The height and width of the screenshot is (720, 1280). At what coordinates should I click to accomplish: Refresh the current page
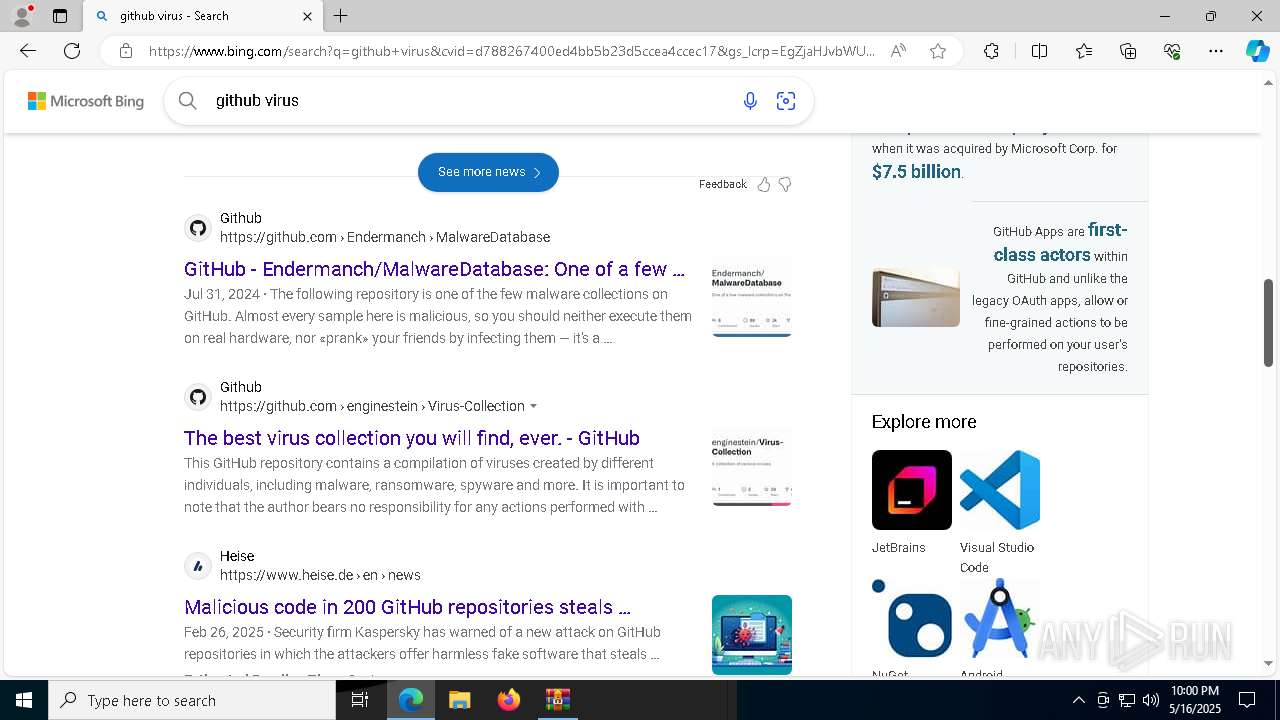pos(72,51)
